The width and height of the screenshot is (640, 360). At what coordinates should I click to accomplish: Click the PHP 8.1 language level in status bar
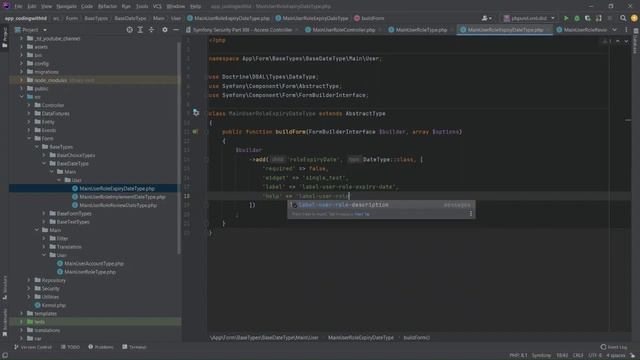point(518,356)
